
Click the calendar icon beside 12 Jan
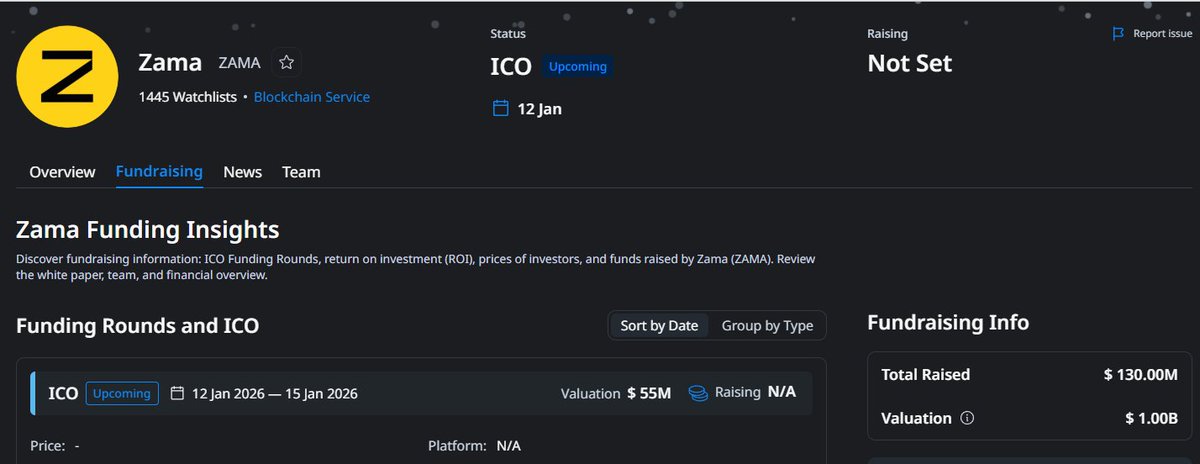501,108
